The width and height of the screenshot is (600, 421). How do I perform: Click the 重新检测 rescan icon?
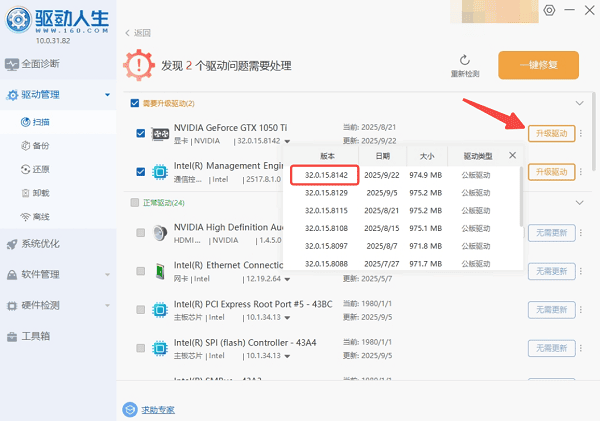(x=465, y=60)
